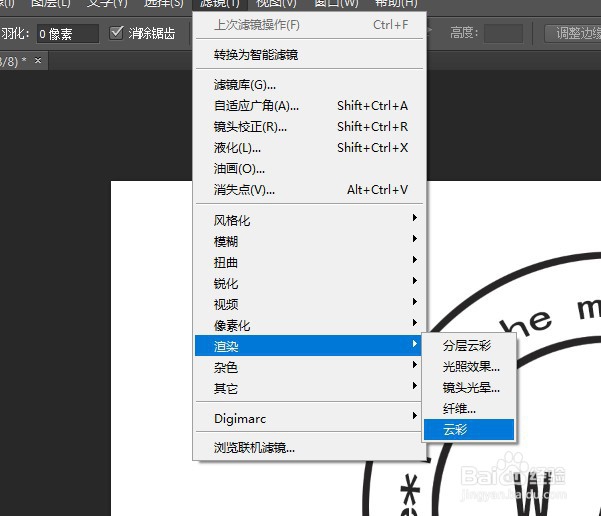Click the 高度 input field
This screenshot has height=516, width=601.
coord(503,34)
